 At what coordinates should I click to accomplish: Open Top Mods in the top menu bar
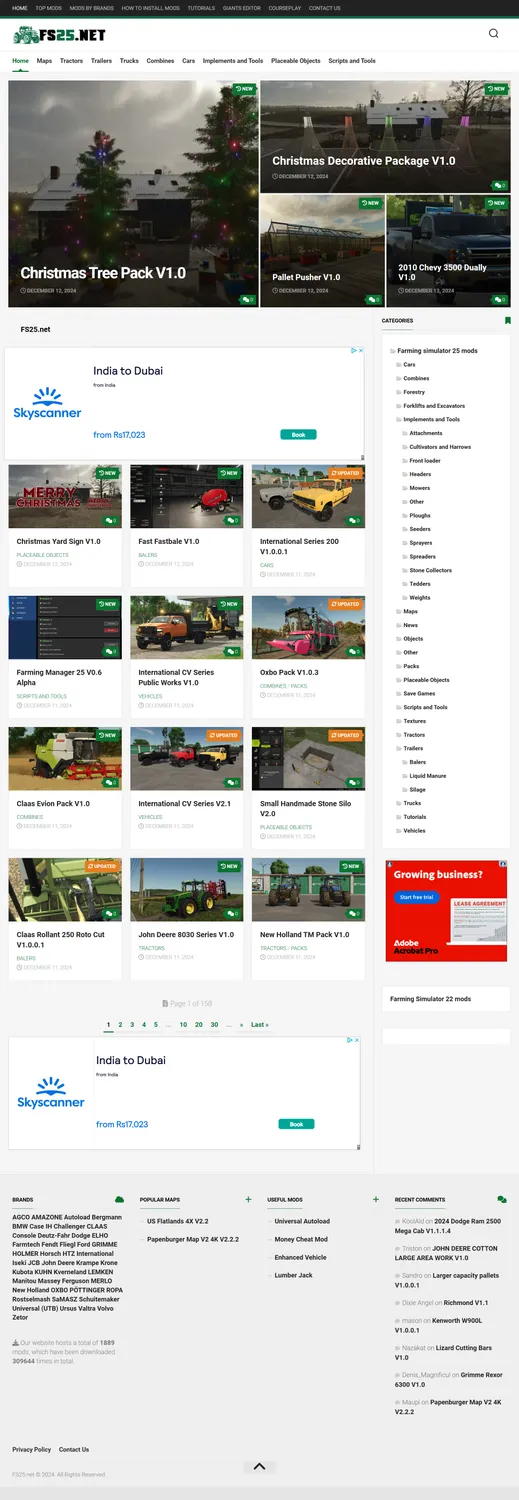pos(48,8)
